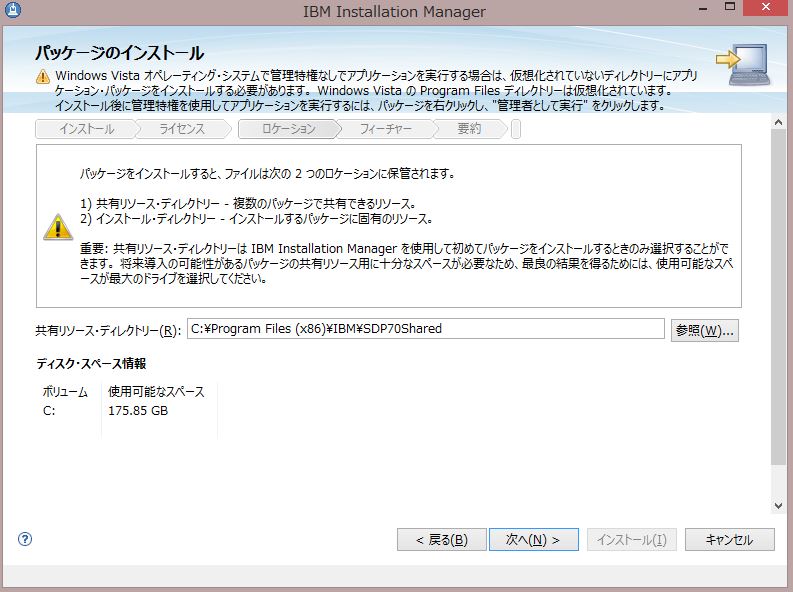Viewport: 793px width, 592px height.
Task: Close the Installation Manager window
Action: click(x=766, y=8)
